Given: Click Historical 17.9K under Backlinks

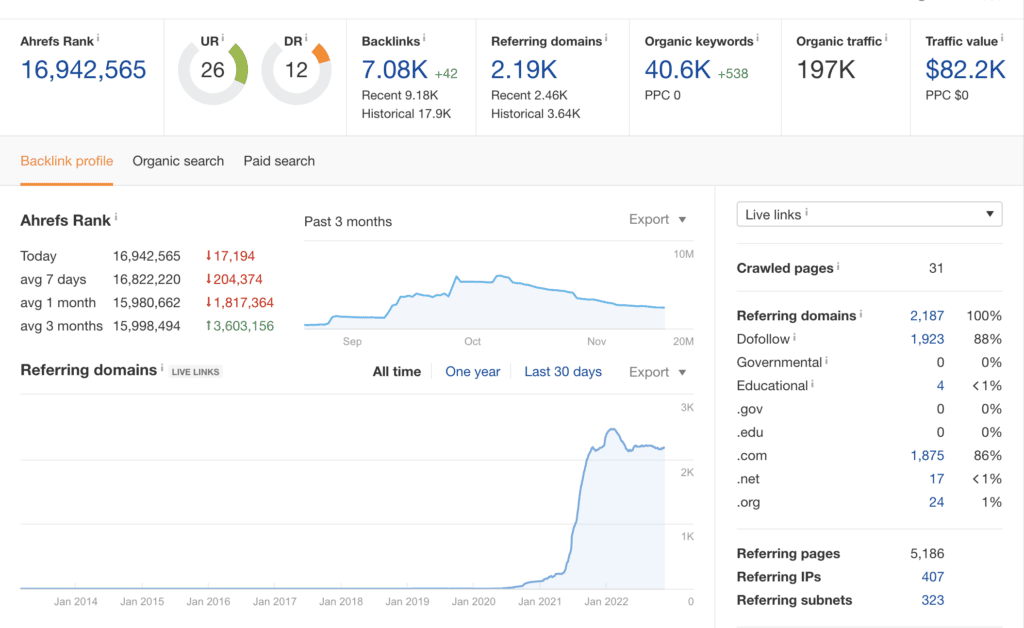Looking at the screenshot, I should coord(406,114).
